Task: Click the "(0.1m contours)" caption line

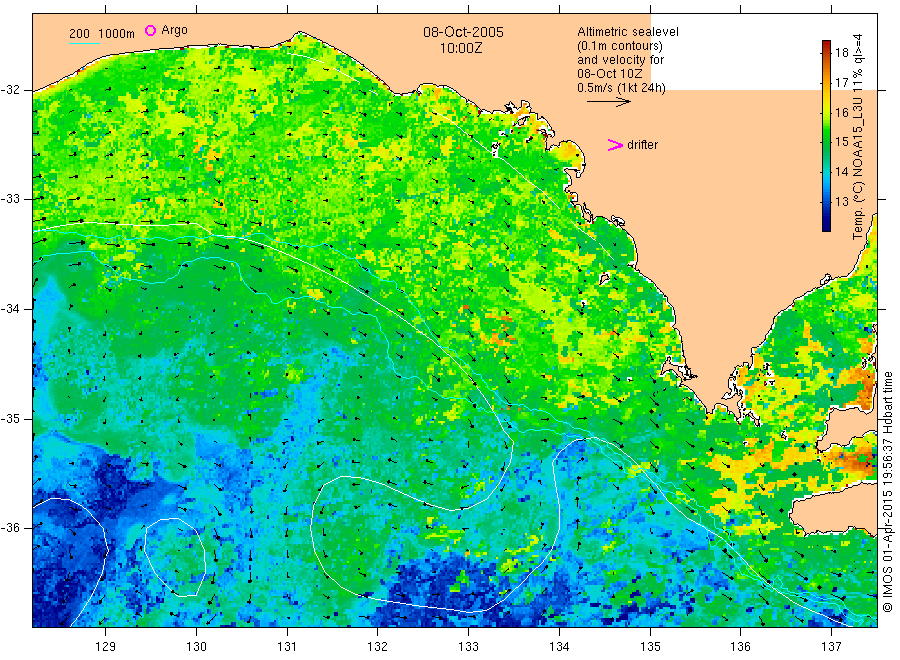Action: [x=620, y=46]
